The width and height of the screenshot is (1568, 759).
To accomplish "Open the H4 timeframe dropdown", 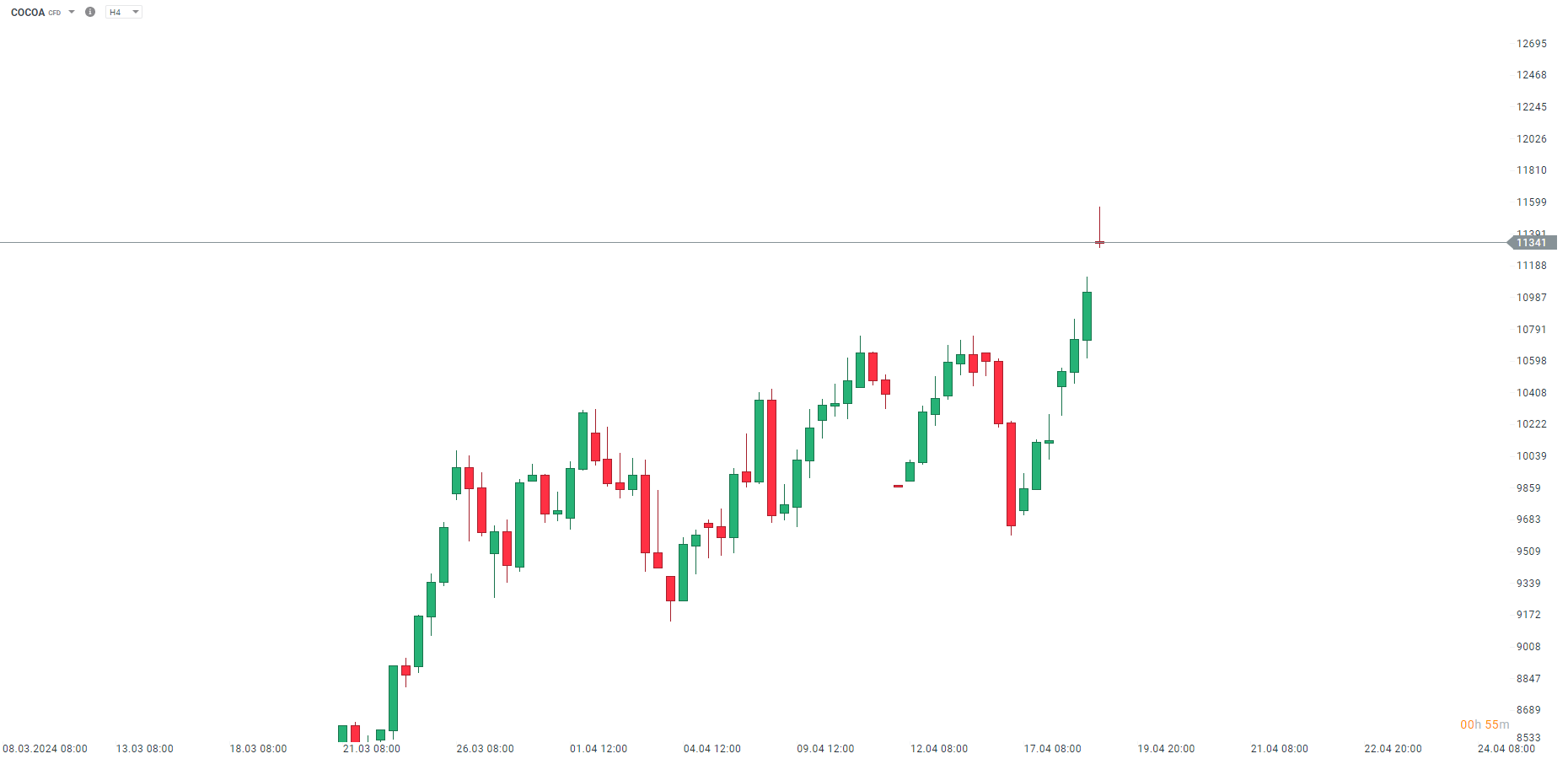I will pos(123,12).
